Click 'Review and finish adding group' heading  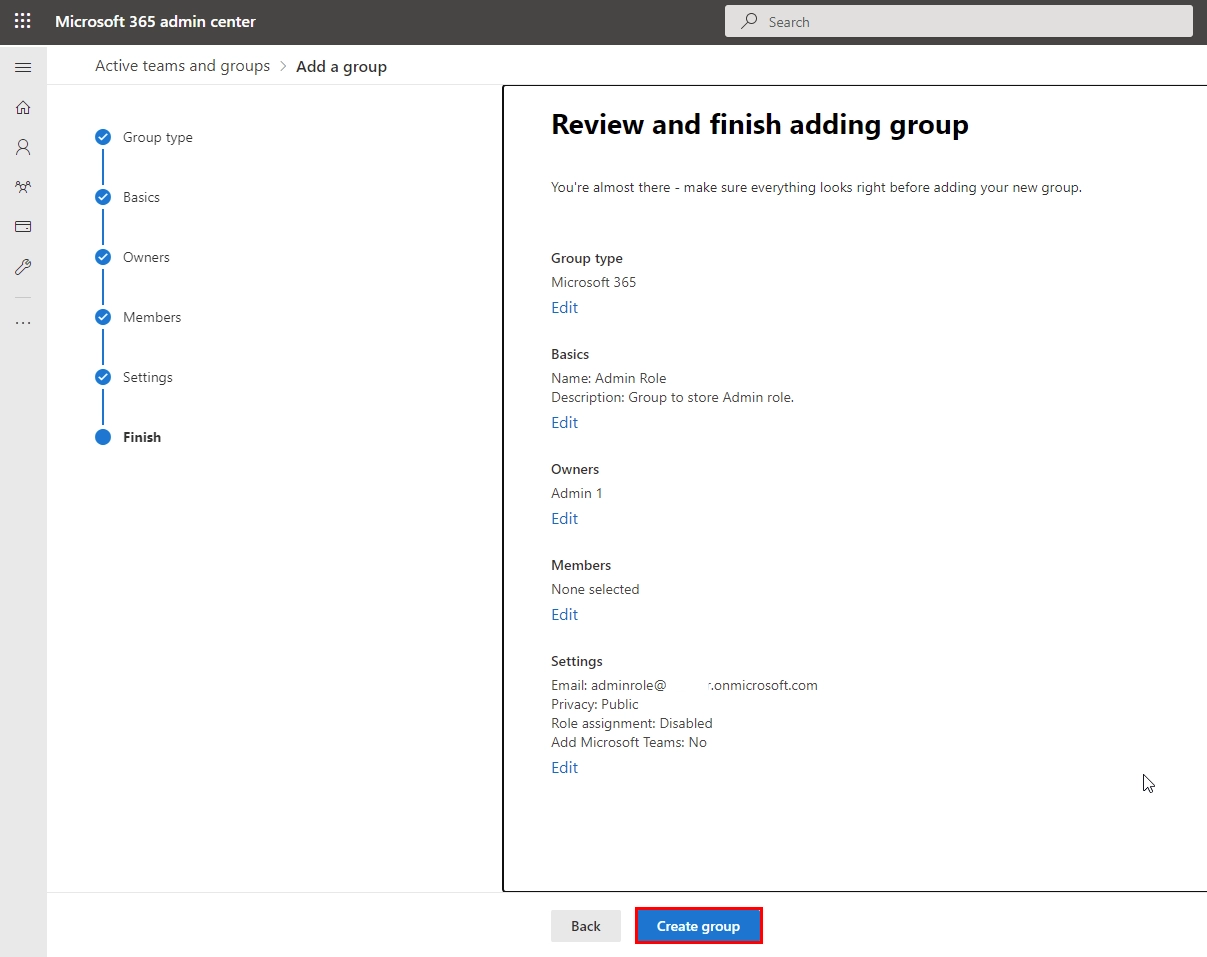click(x=760, y=125)
